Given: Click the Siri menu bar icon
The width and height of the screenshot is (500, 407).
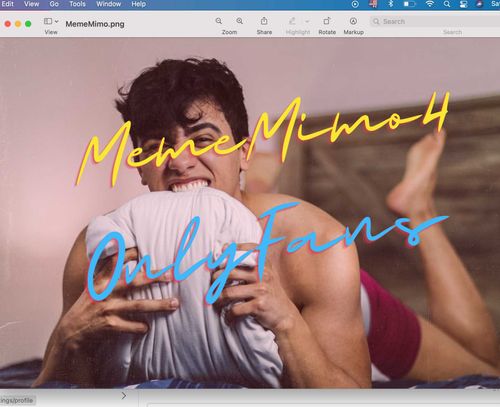Looking at the screenshot, I should (479, 4).
